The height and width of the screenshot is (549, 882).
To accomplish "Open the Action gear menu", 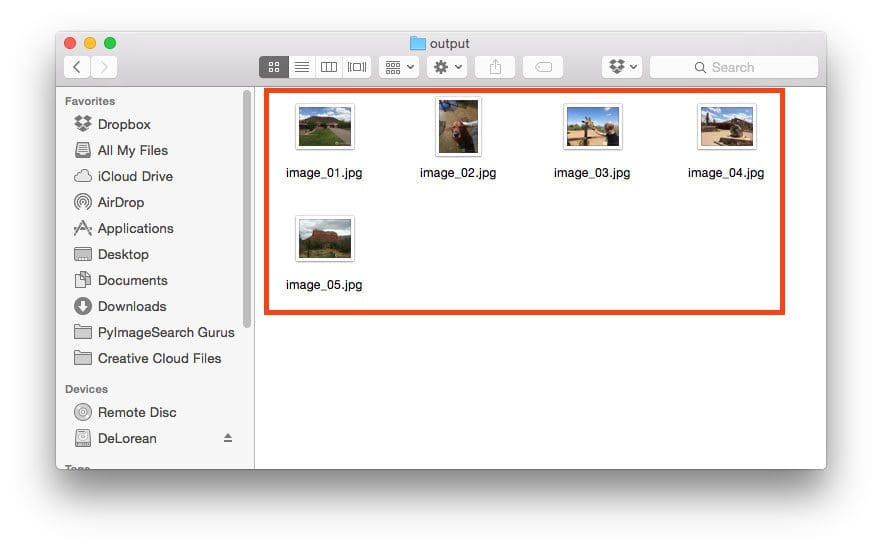I will pyautogui.click(x=447, y=67).
